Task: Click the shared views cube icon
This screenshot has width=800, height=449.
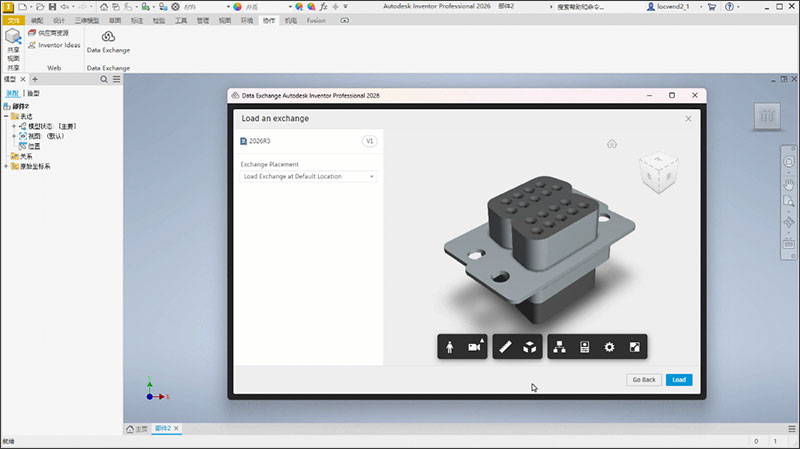Action: tap(13, 36)
